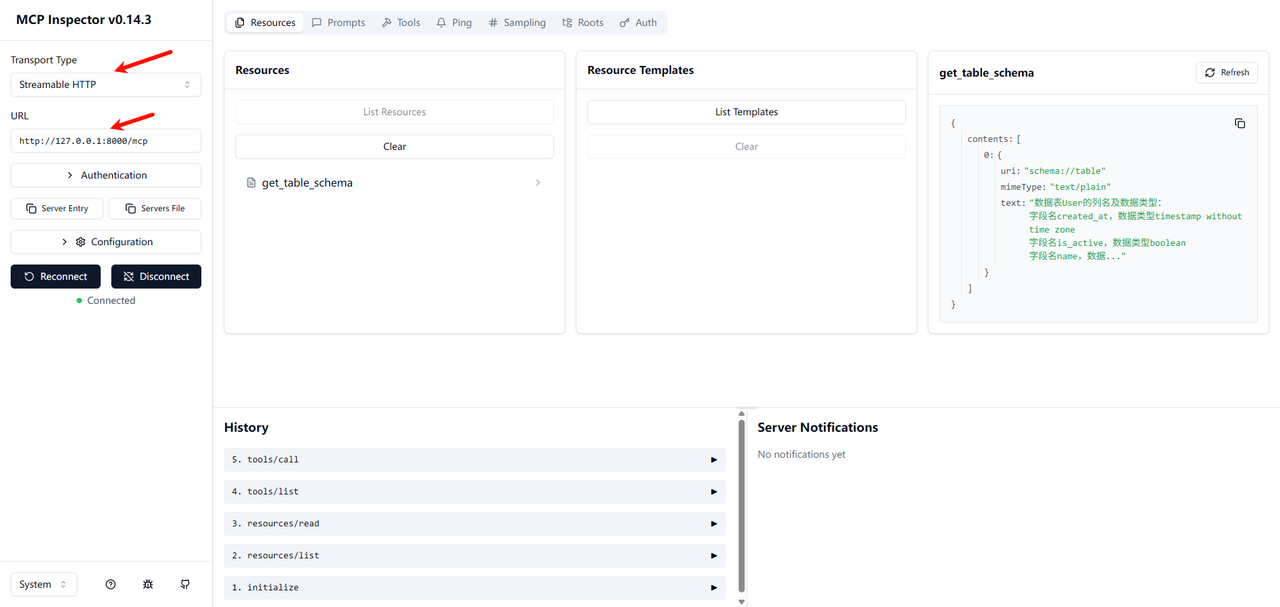This screenshot has width=1280, height=607.
Task: Copy the Servers File configuration
Action: pyautogui.click(x=155, y=208)
